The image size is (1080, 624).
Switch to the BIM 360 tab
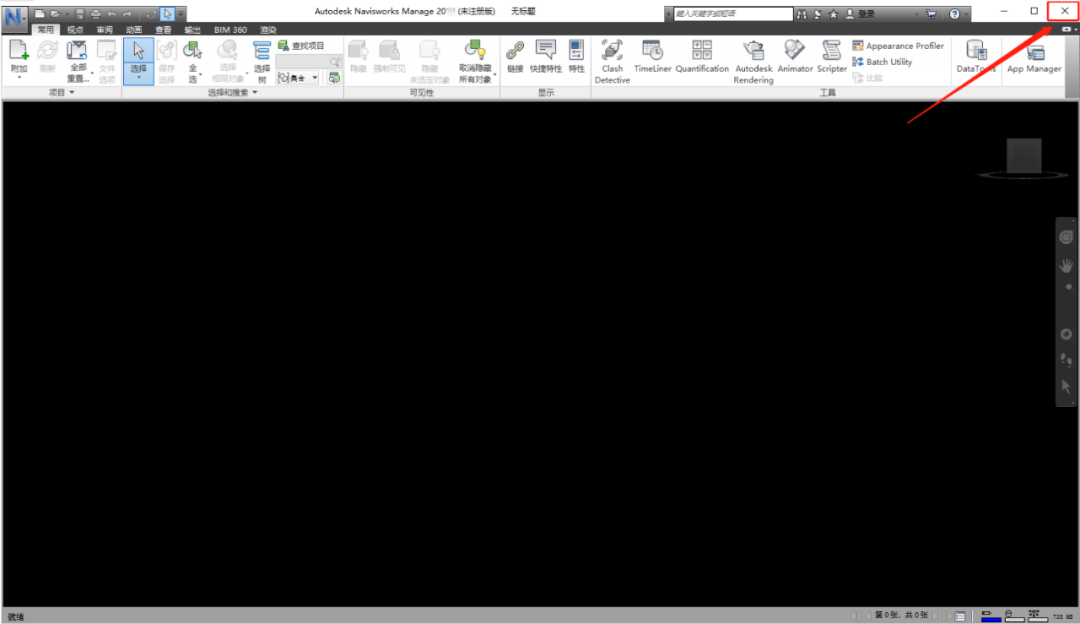(230, 30)
